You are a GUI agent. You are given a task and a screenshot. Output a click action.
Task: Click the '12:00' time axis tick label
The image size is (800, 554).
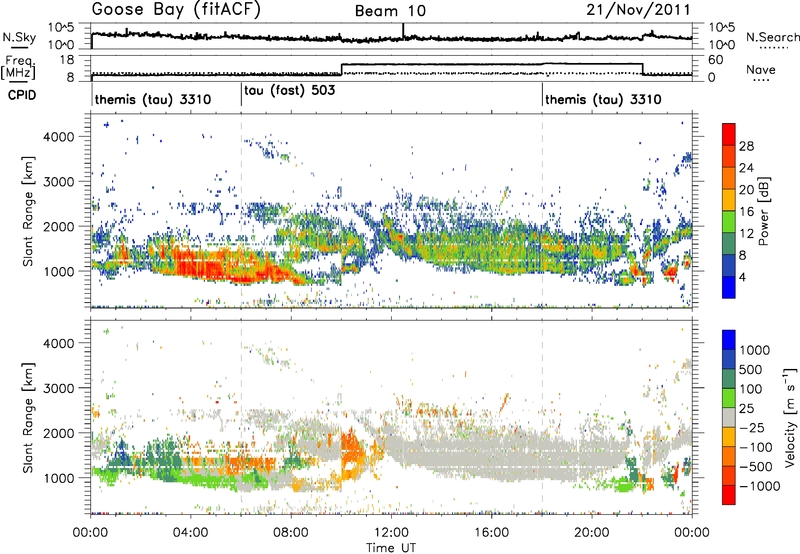391,533
